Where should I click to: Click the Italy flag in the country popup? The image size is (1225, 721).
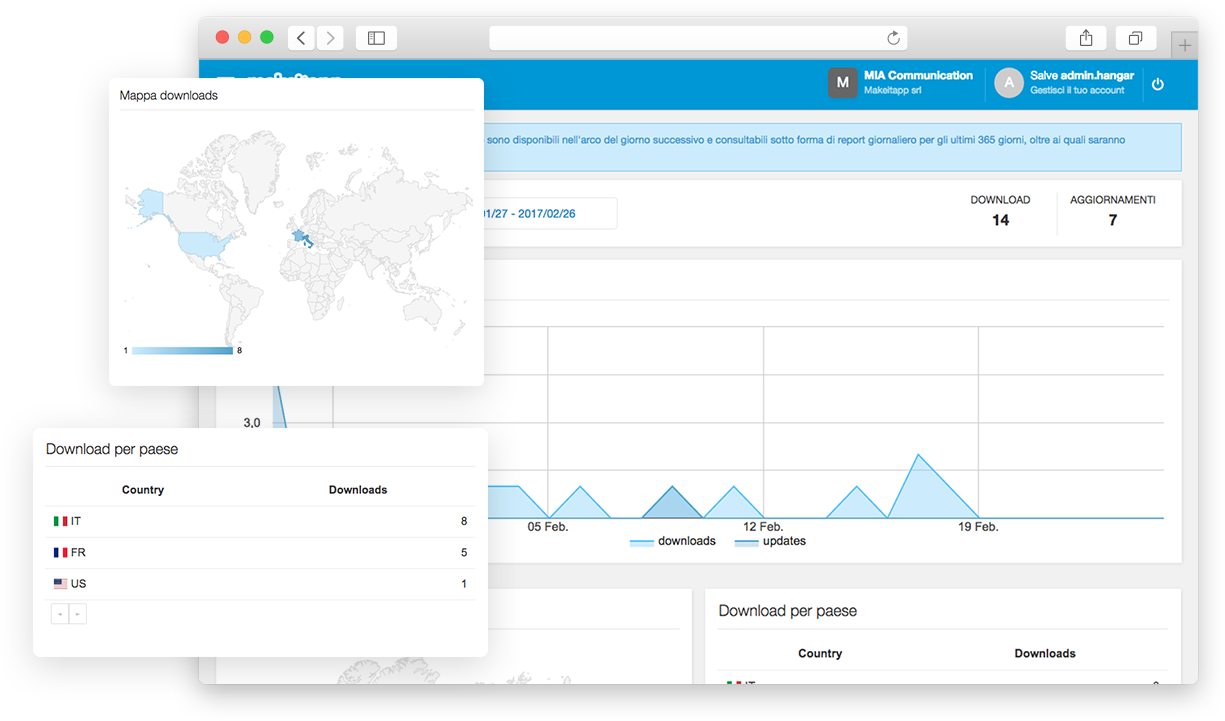pos(60,521)
